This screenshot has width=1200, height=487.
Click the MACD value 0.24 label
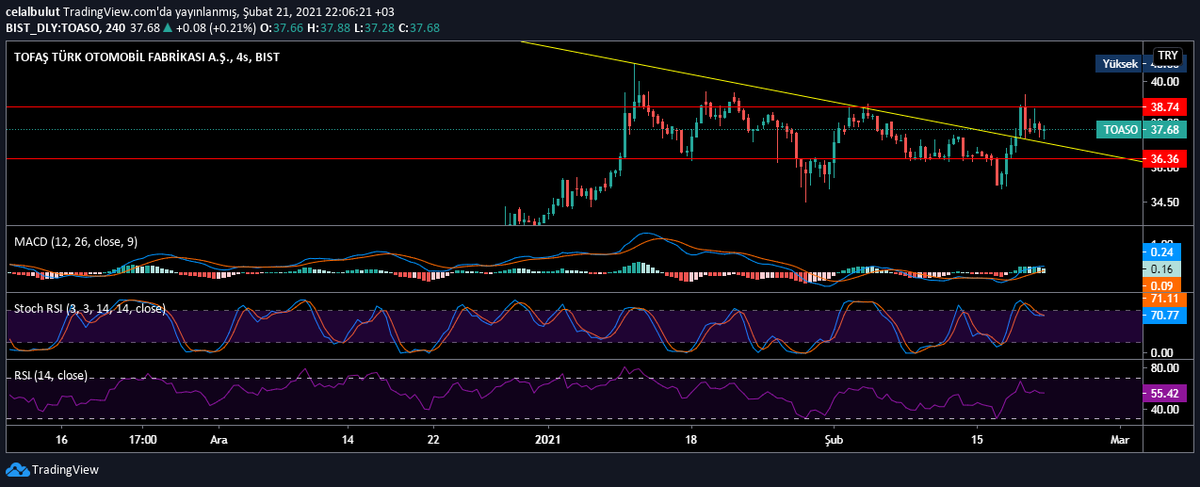pos(1164,253)
